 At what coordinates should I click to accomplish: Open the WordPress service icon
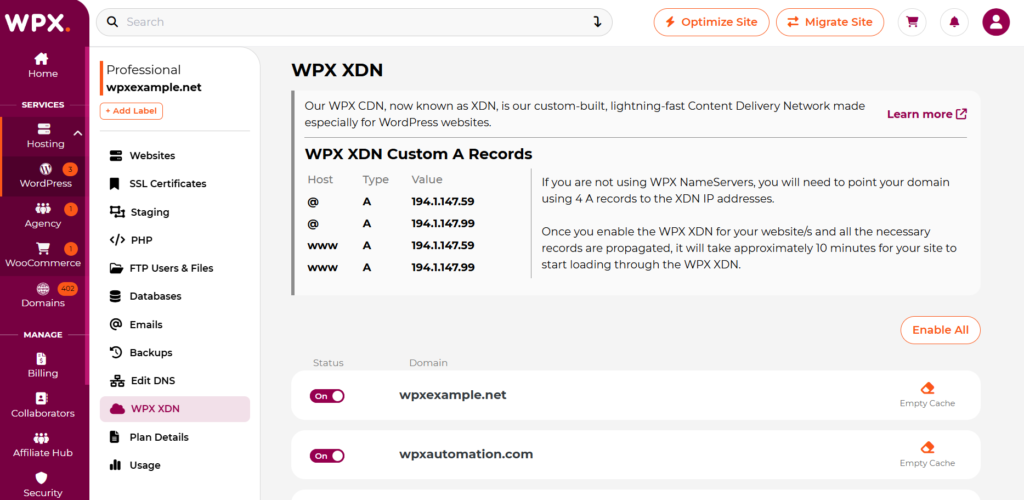(x=46, y=169)
